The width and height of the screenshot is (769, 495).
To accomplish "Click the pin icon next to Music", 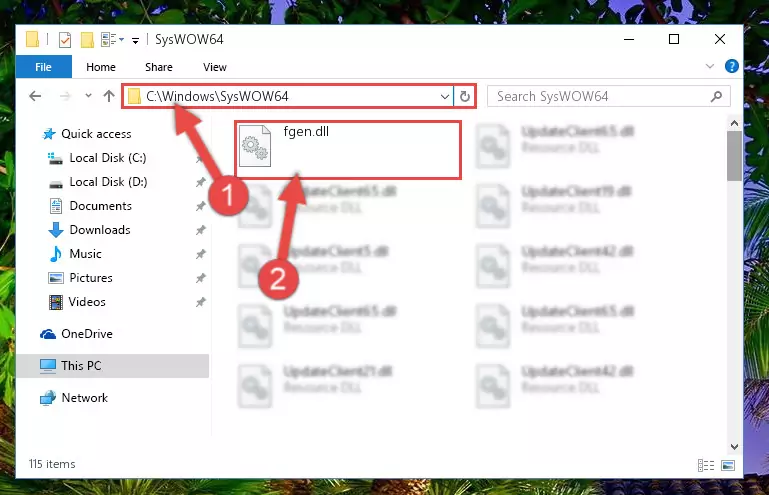I will pyautogui.click(x=201, y=254).
